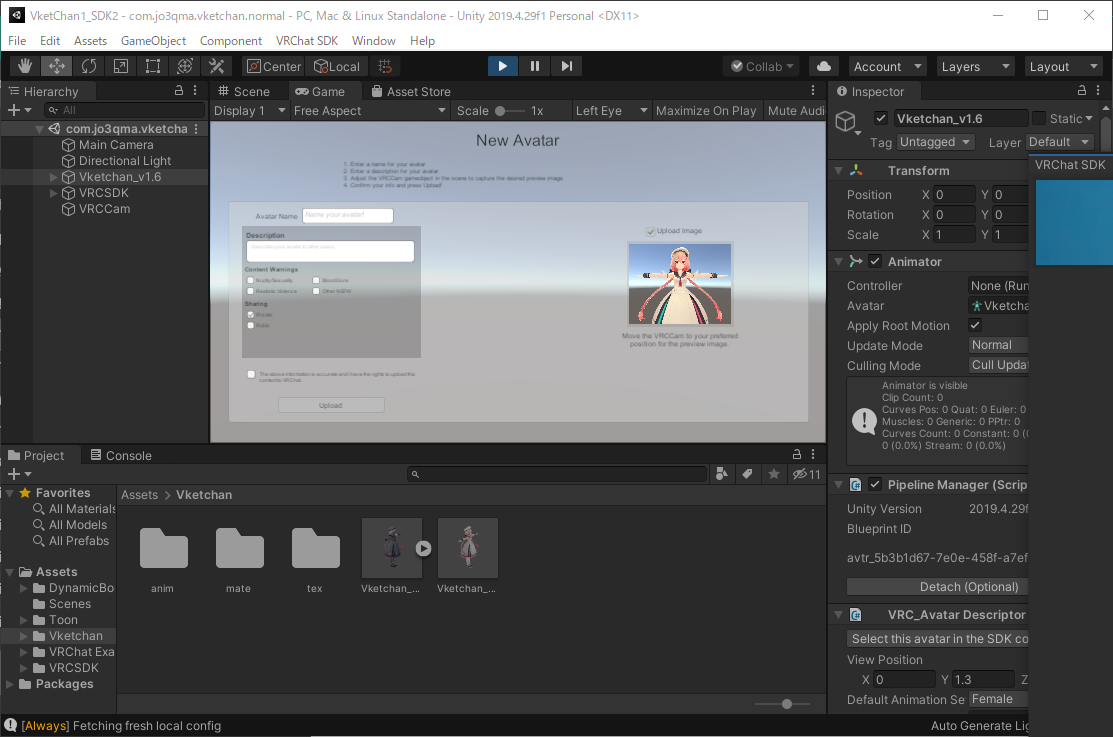Select the Rotate tool
Screen dimensions: 1113x737
coord(88,66)
